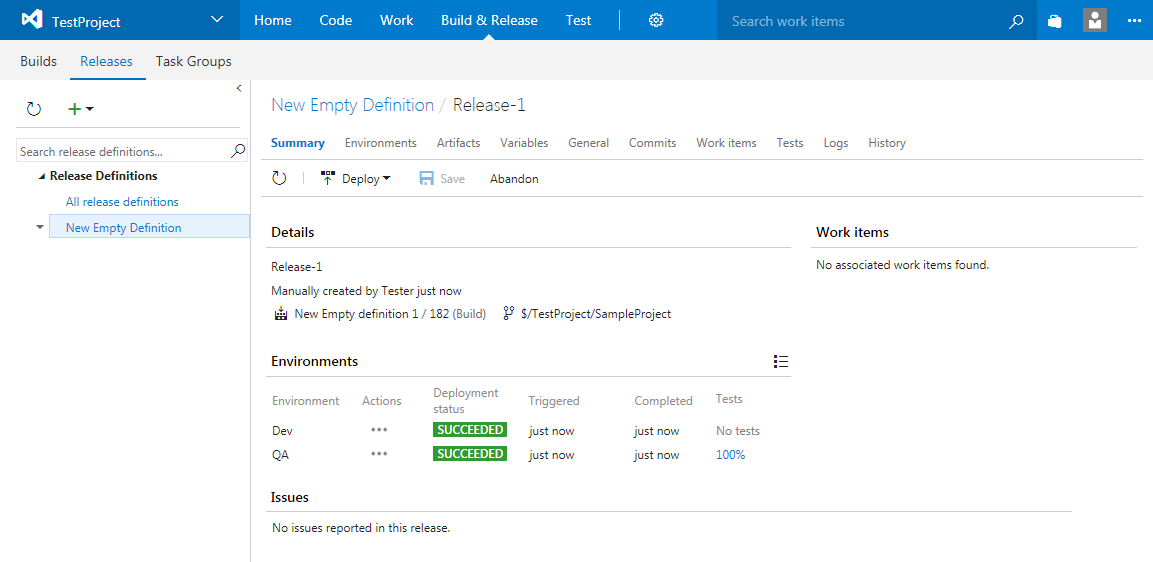Click the ellipsis menu in top bar
Screen dimensions: 1153x562
(x=1133, y=21)
